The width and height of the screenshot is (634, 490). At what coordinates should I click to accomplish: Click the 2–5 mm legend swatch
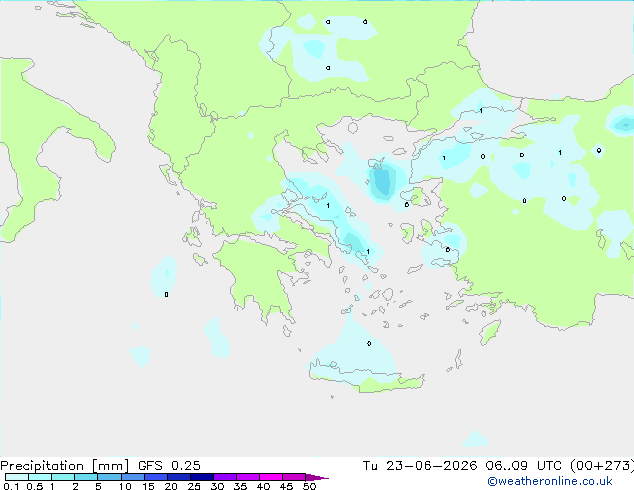(x=86, y=477)
